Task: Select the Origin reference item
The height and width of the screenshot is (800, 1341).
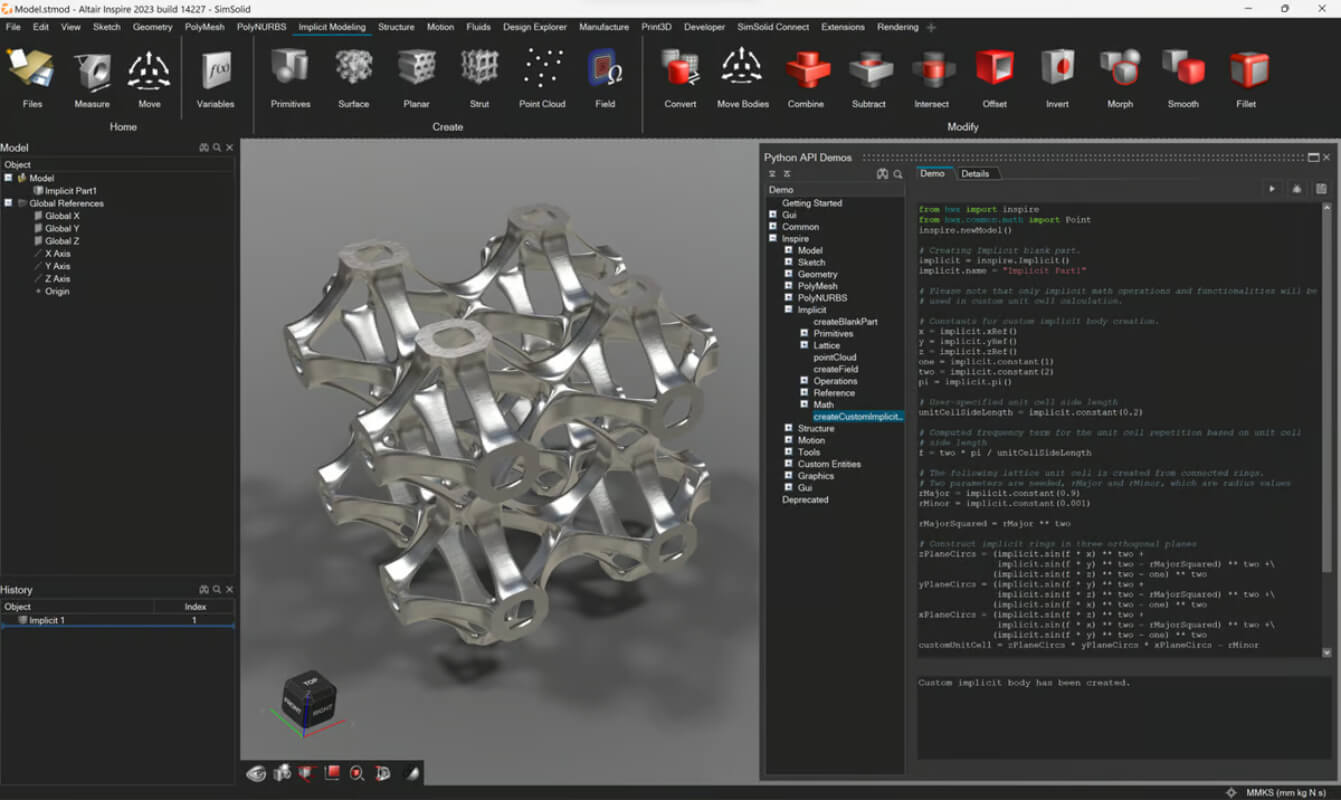Action: (x=57, y=292)
